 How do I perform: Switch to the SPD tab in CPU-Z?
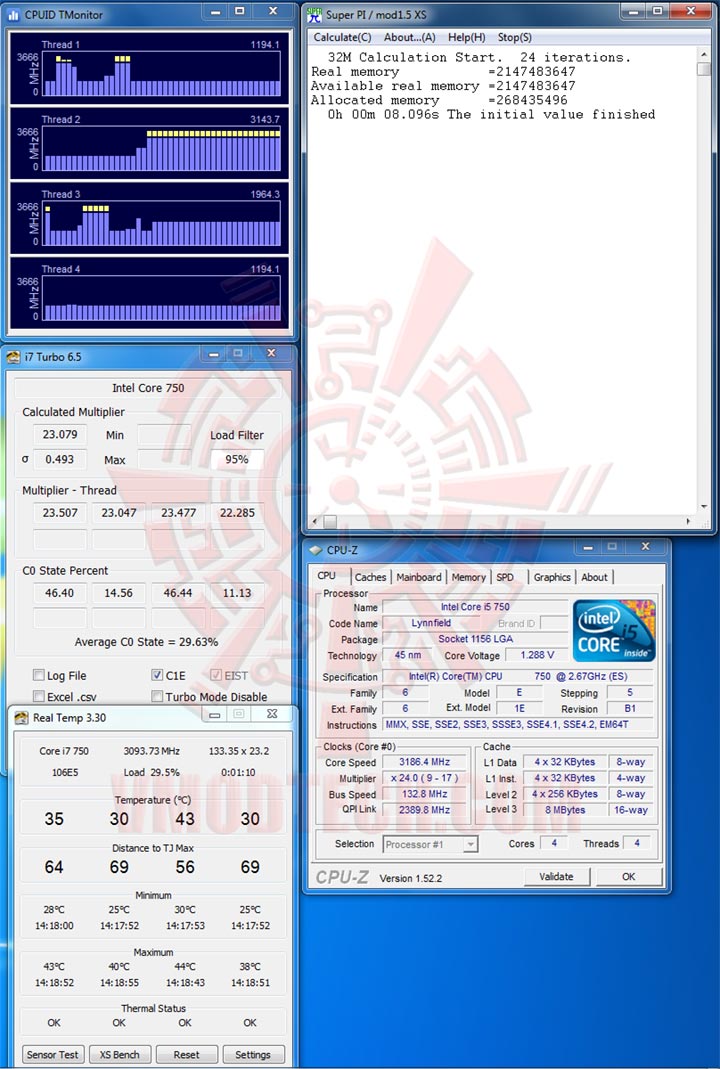point(505,577)
